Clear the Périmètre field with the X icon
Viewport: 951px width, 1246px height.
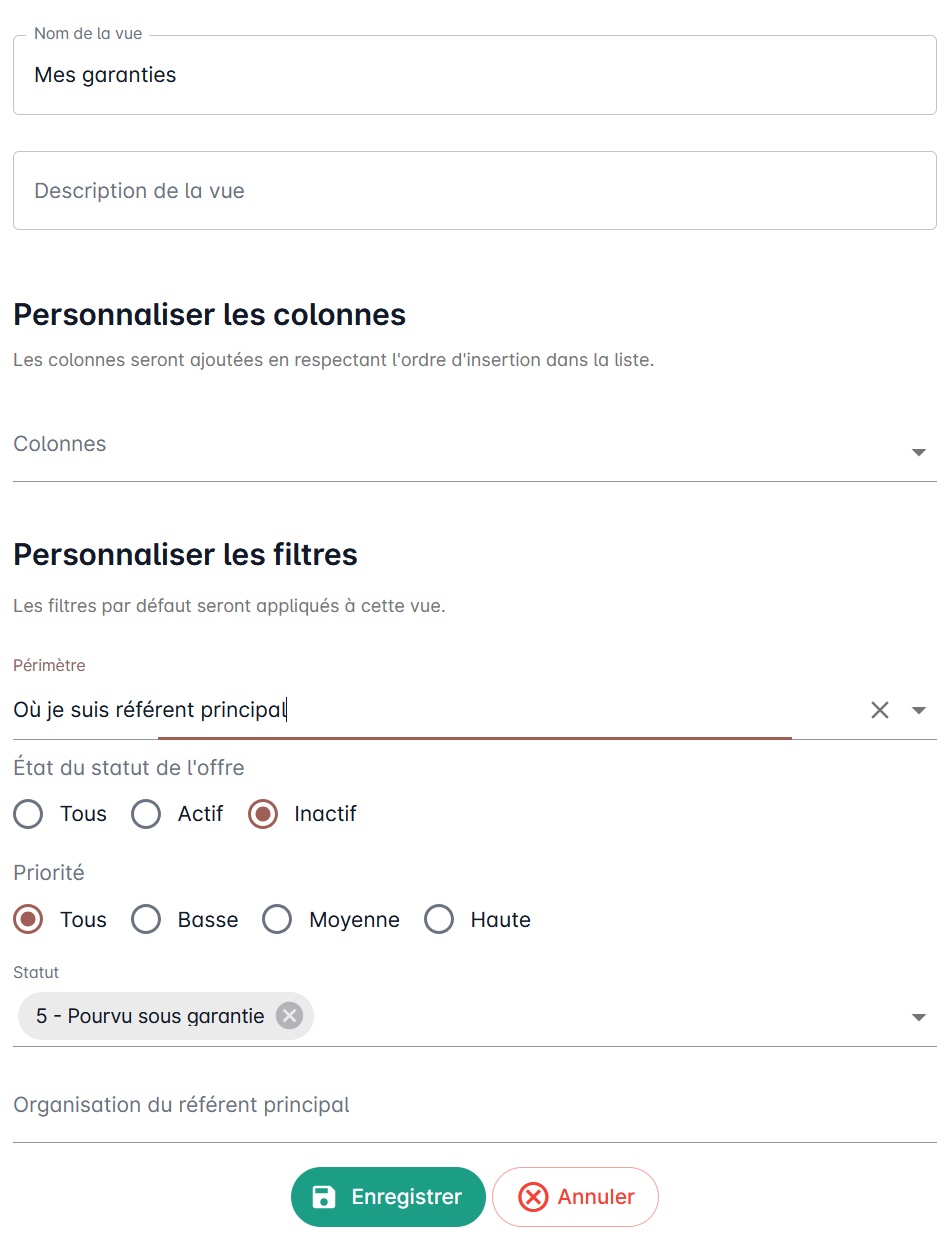880,710
